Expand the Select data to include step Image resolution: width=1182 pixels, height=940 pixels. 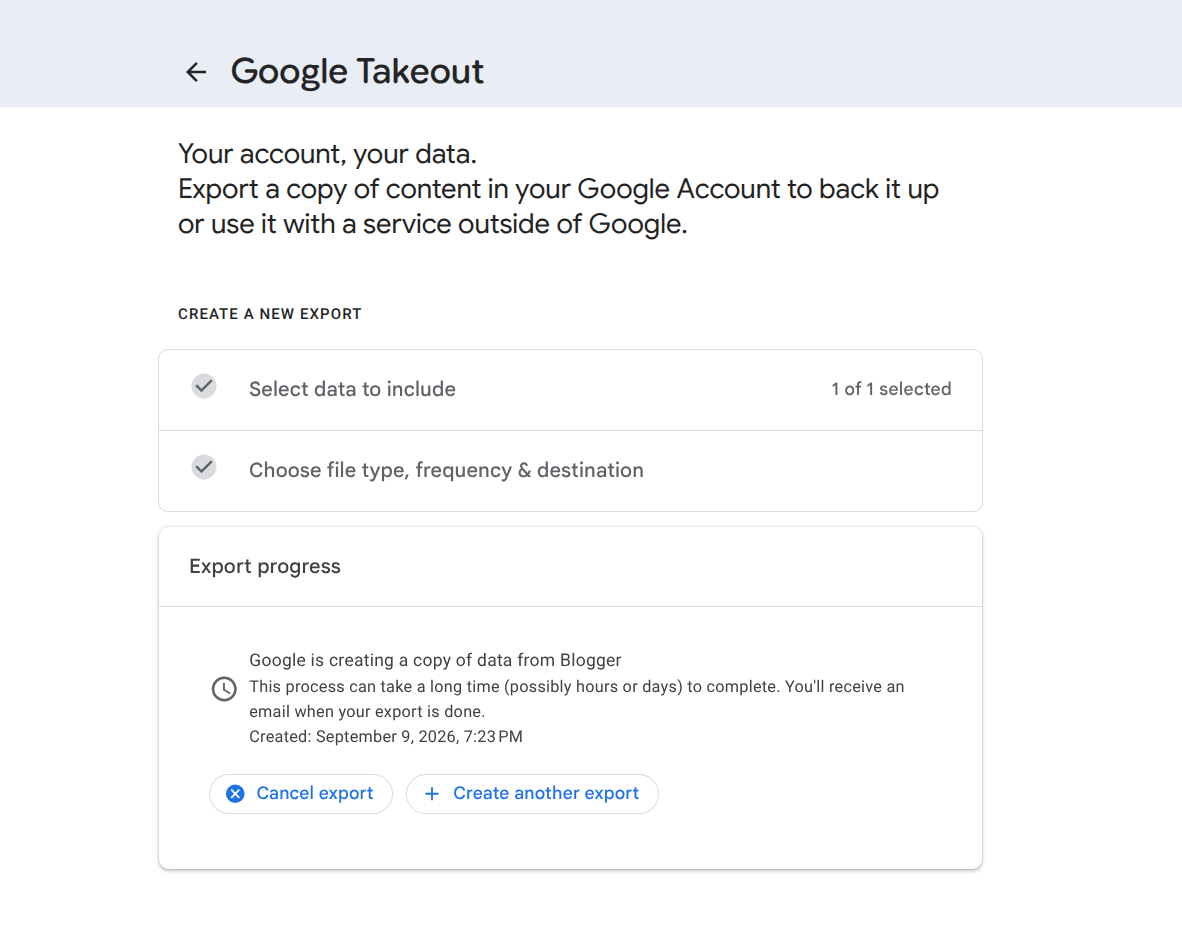[x=570, y=390]
